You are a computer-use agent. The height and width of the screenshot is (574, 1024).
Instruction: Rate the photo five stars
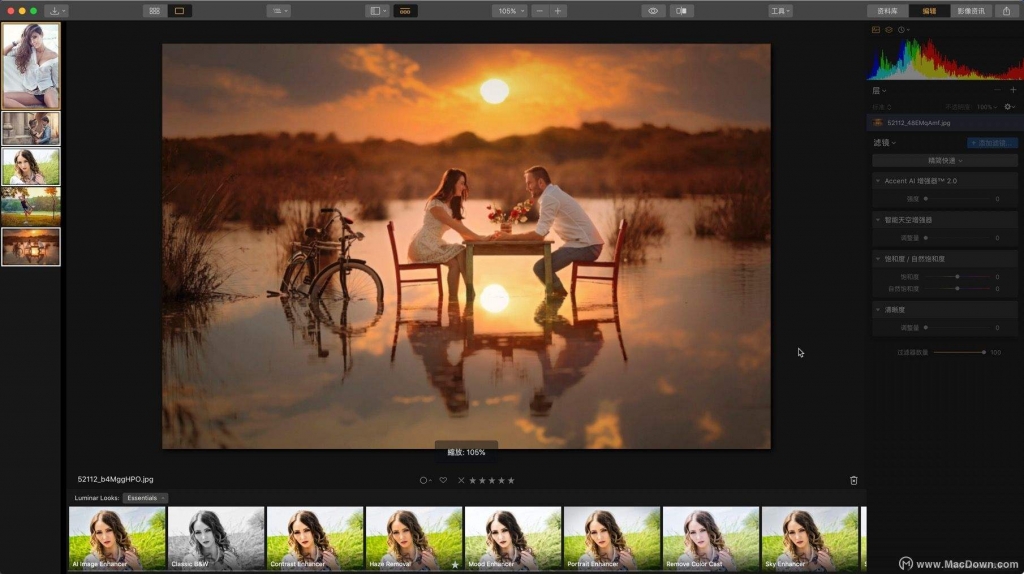[511, 481]
